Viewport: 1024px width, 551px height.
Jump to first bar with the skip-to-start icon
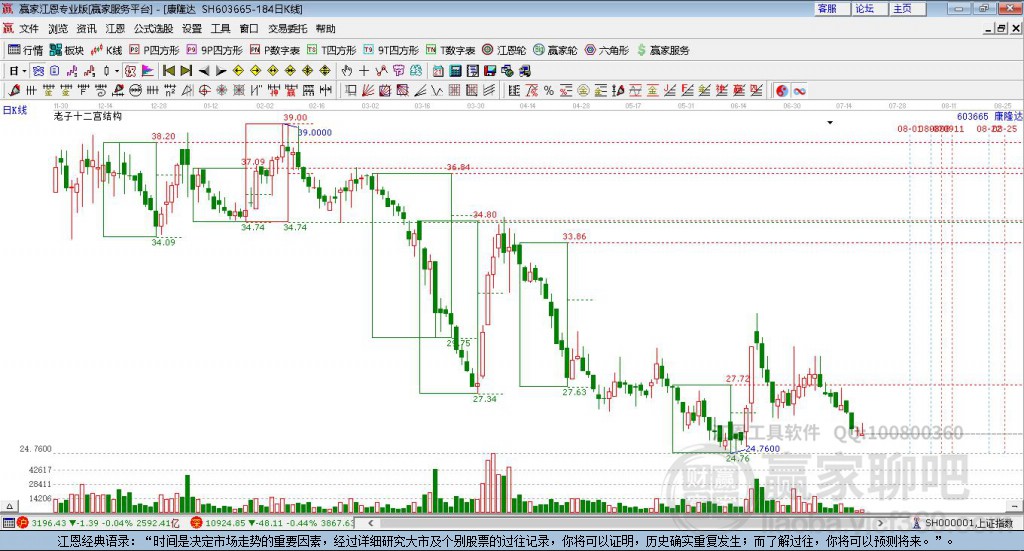point(168,71)
